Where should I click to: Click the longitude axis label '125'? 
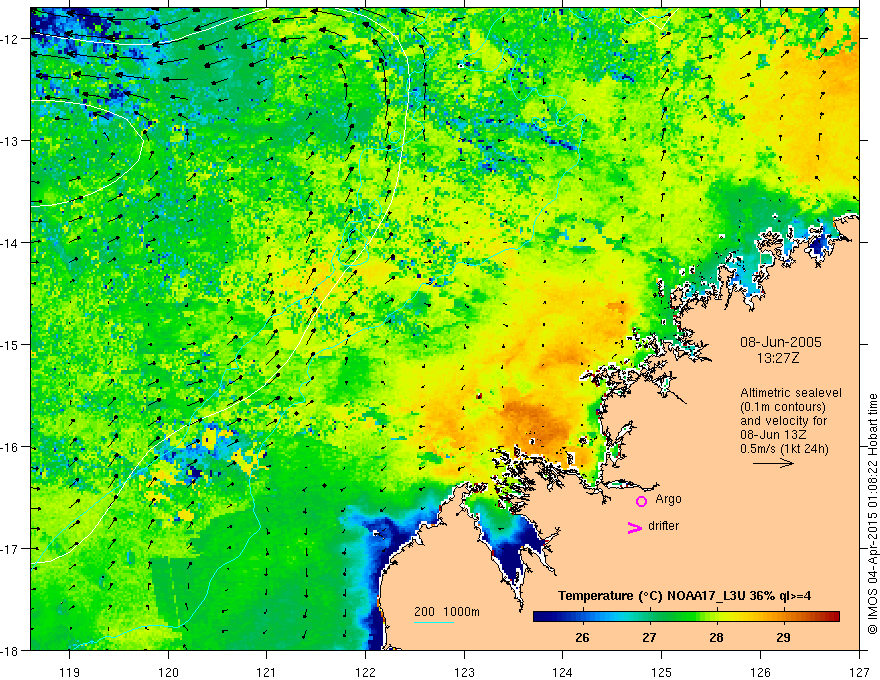pyautogui.click(x=662, y=672)
